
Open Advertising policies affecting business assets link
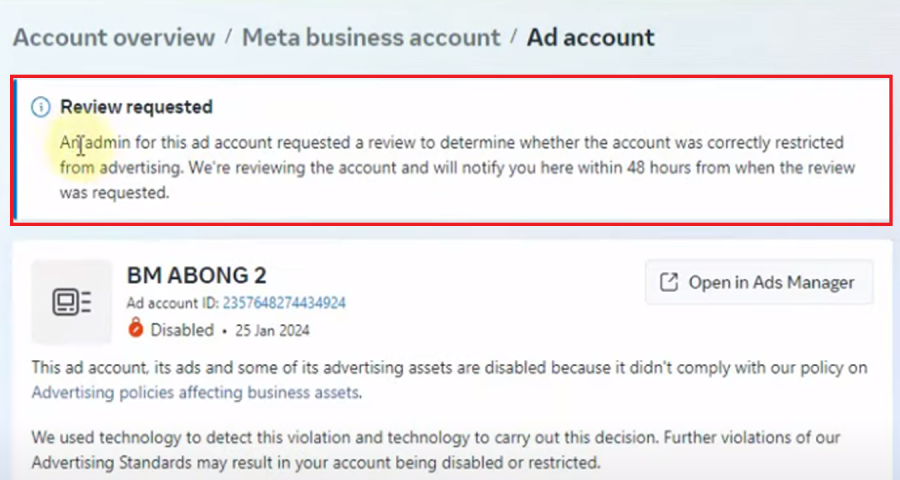195,393
